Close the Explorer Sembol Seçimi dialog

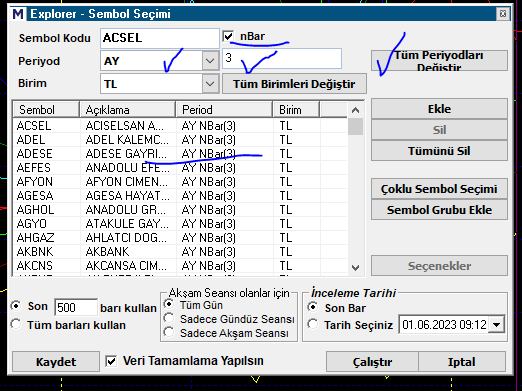point(503,14)
